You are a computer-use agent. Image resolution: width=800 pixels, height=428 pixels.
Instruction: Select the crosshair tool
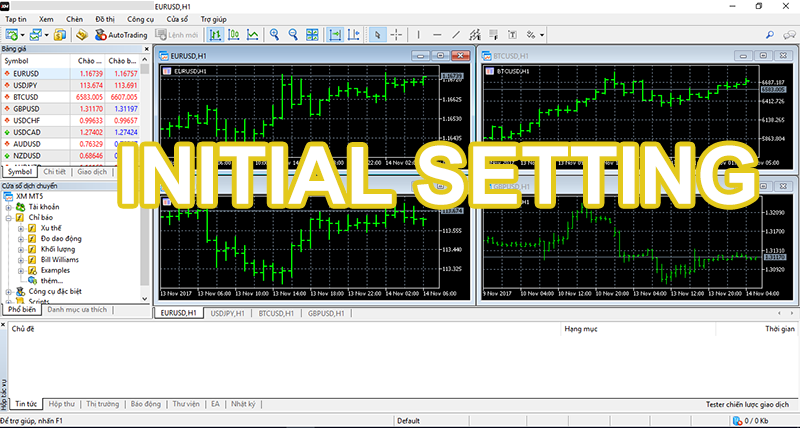(396, 35)
